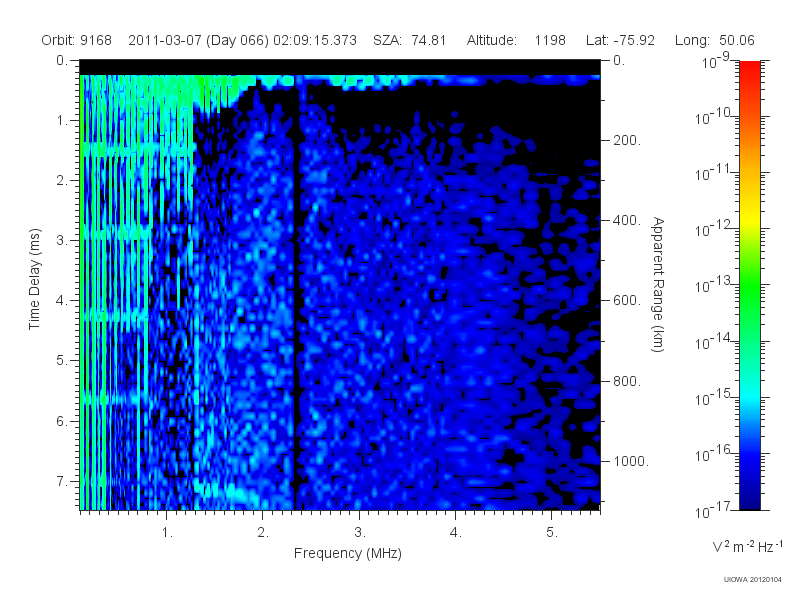Click the color bar unit label 'V² m⁻² Hz⁻¹'
The image size is (800, 600).
tap(747, 546)
